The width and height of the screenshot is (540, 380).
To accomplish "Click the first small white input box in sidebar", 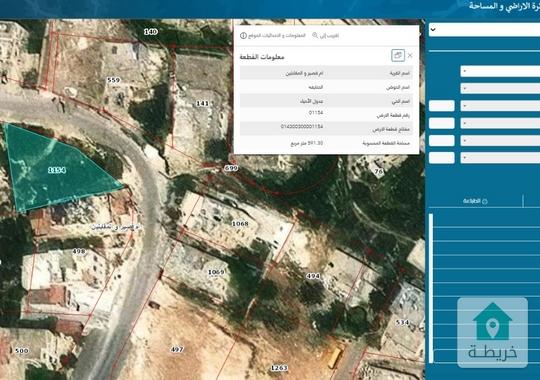I will point(442,105).
